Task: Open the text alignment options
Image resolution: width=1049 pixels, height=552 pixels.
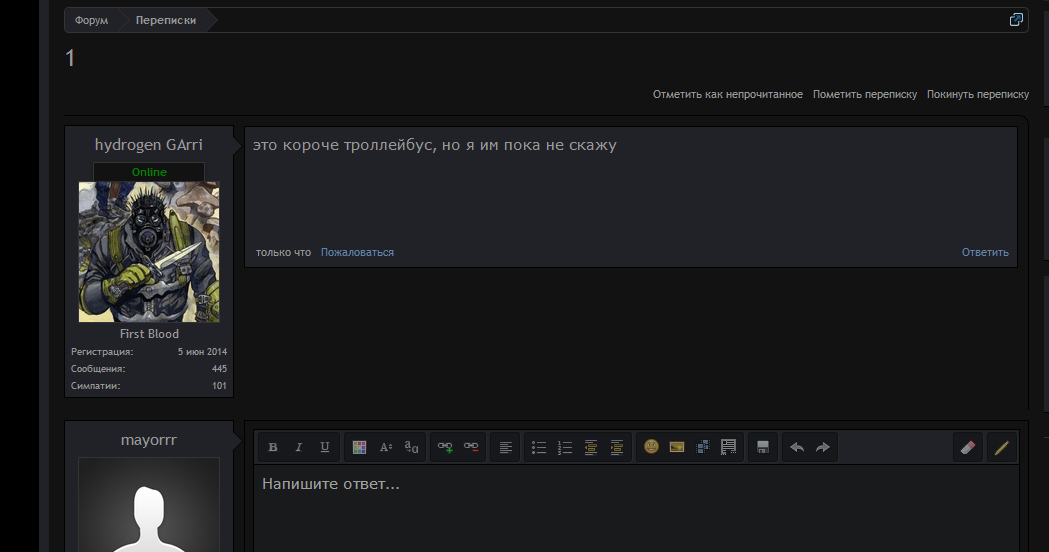Action: pyautogui.click(x=506, y=447)
